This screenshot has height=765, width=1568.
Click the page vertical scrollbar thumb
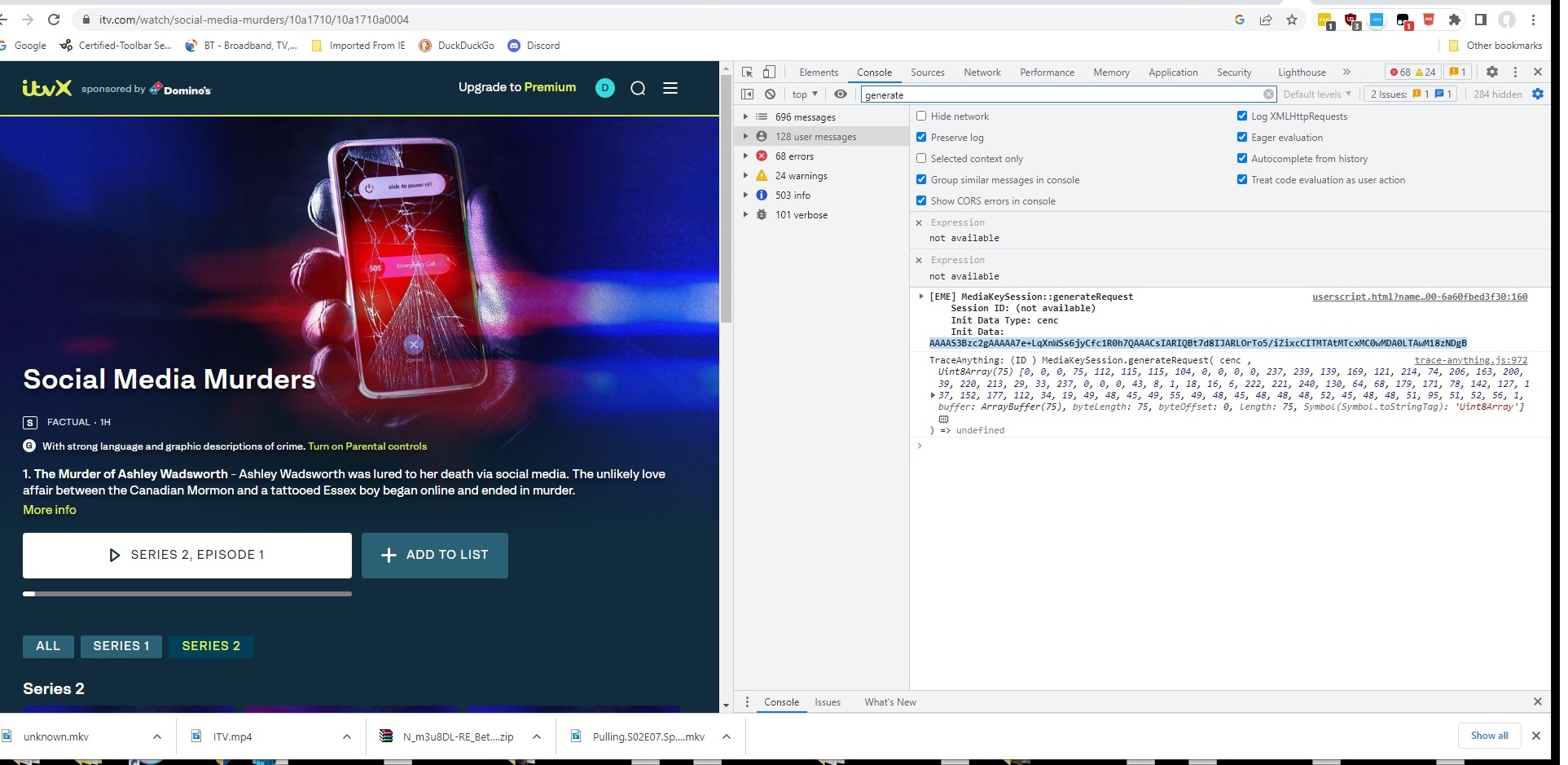pyautogui.click(x=726, y=198)
